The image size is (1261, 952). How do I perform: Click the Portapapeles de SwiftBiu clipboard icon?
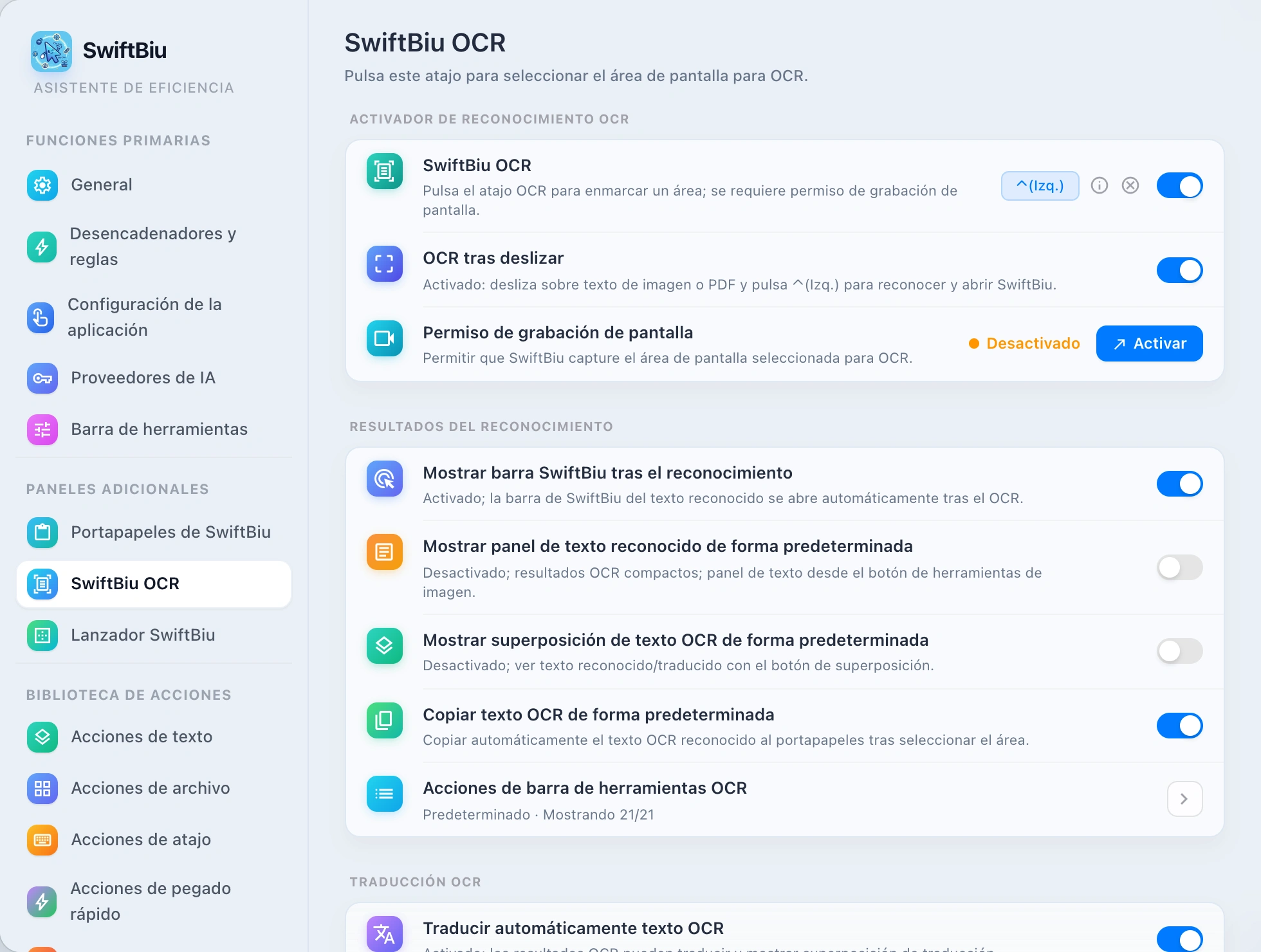[42, 533]
